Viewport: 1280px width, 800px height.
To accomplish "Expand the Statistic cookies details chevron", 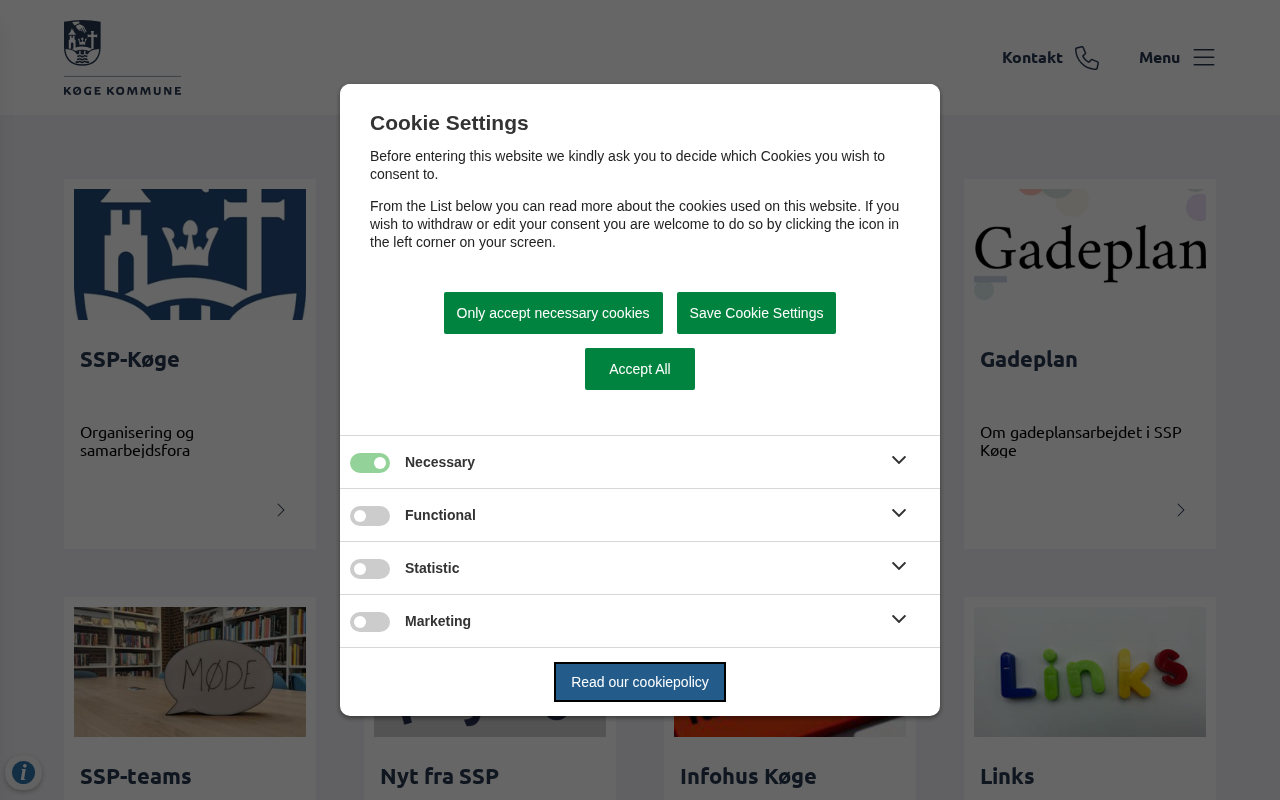I will pyautogui.click(x=899, y=566).
